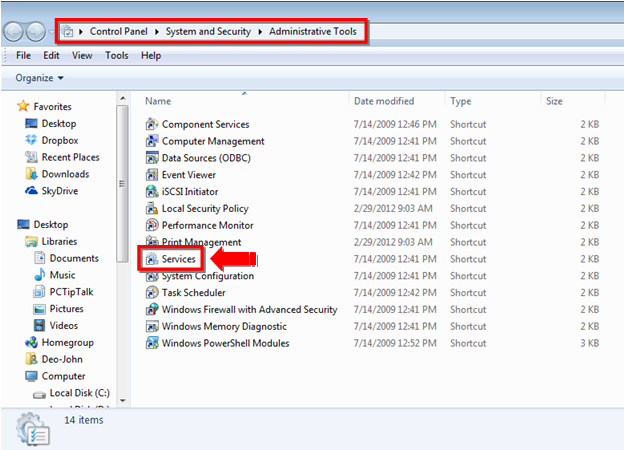Click the Administrative Tools breadcrumb

click(313, 31)
